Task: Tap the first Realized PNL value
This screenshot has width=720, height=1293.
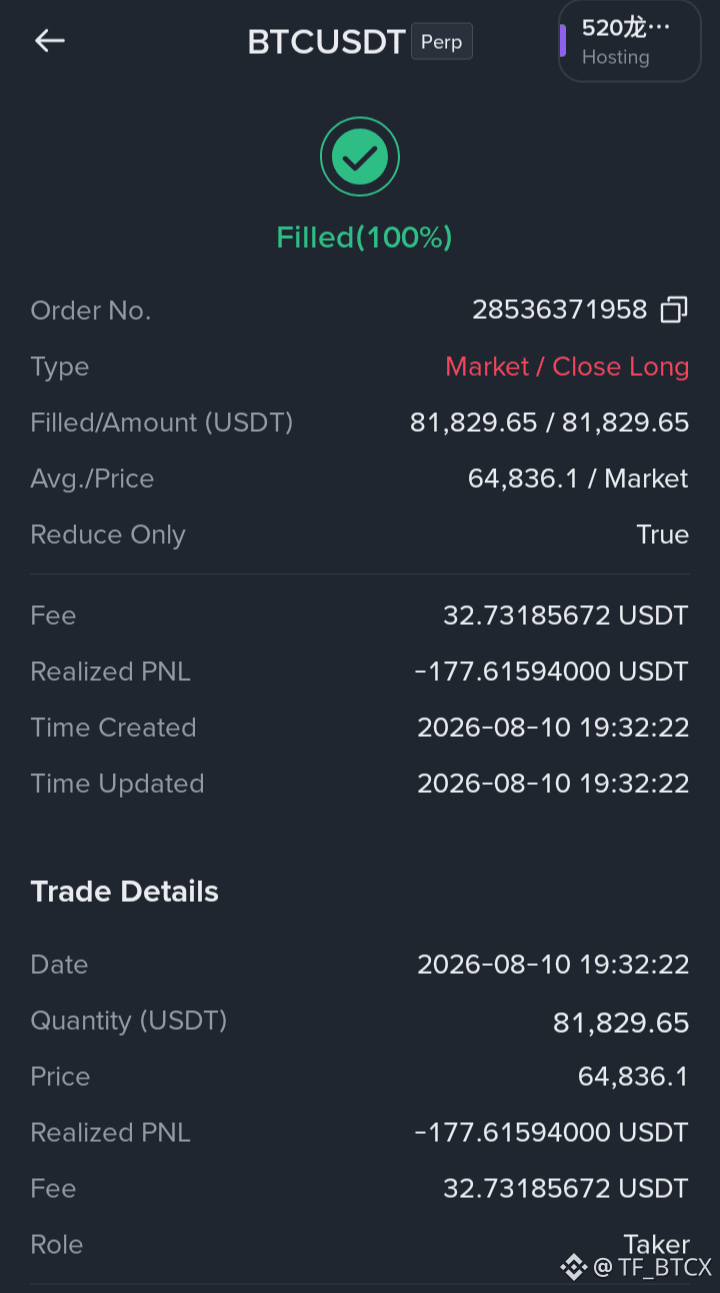Action: (x=552, y=672)
